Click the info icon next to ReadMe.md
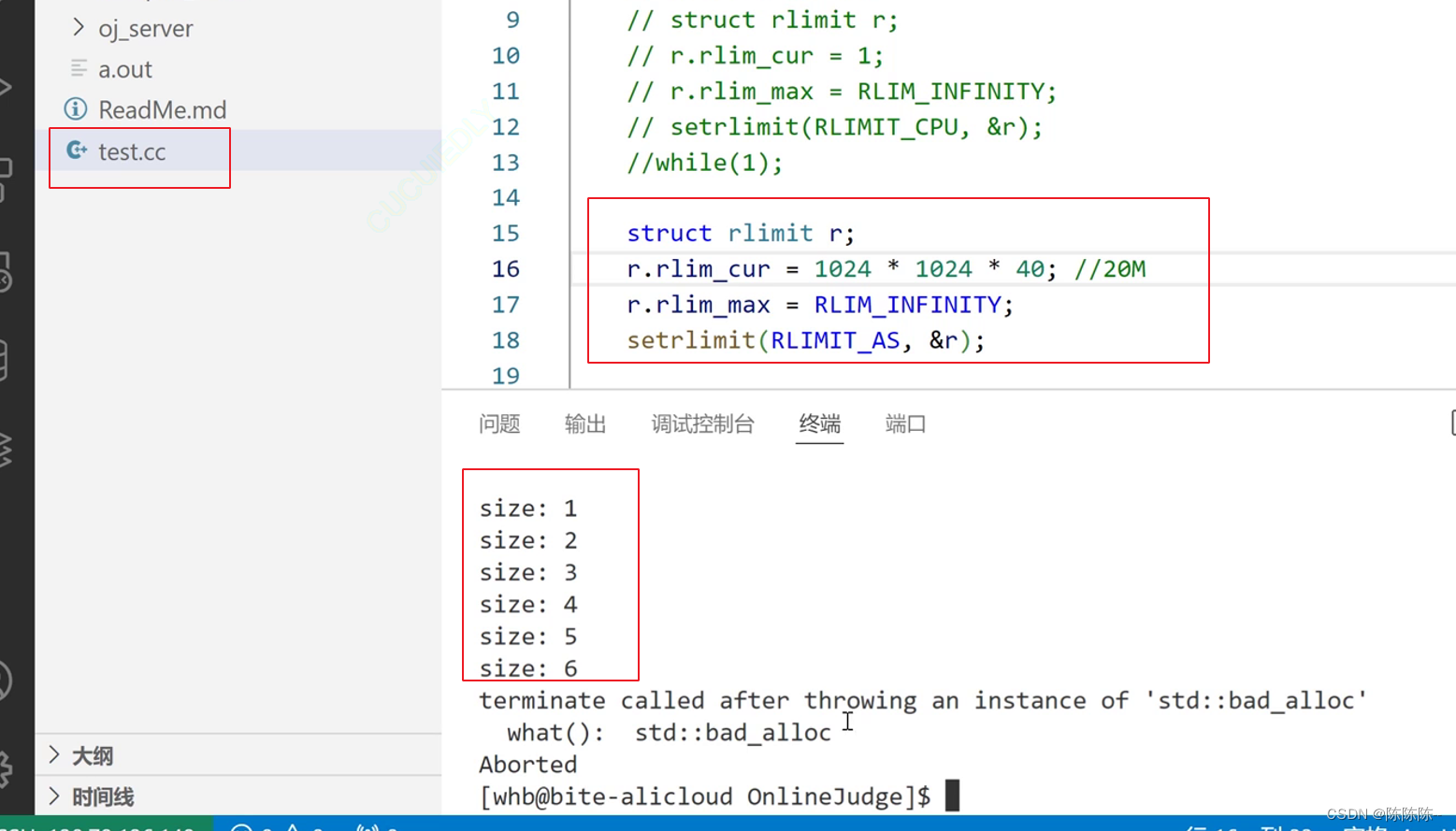The width and height of the screenshot is (1456, 831). click(76, 108)
